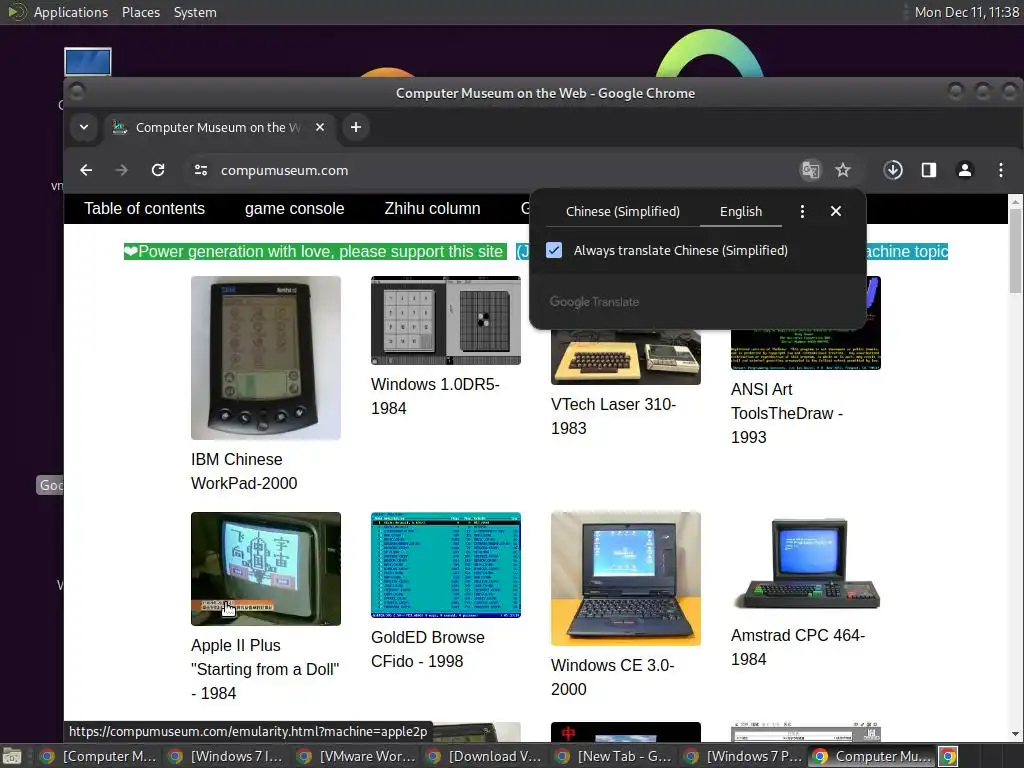Open the Places menu in top panel

point(140,12)
